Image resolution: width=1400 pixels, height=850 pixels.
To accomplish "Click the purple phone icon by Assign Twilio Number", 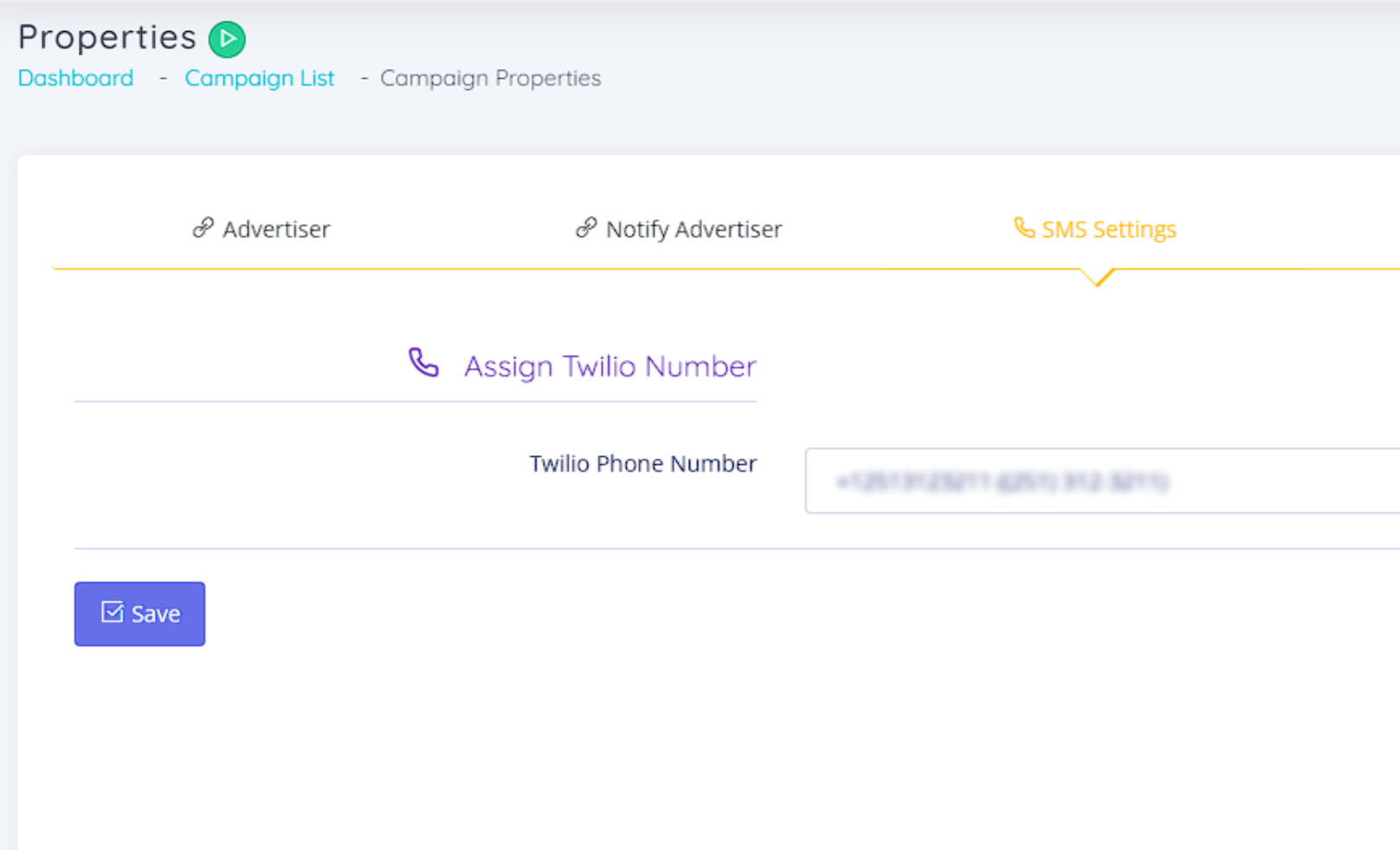I will (423, 363).
